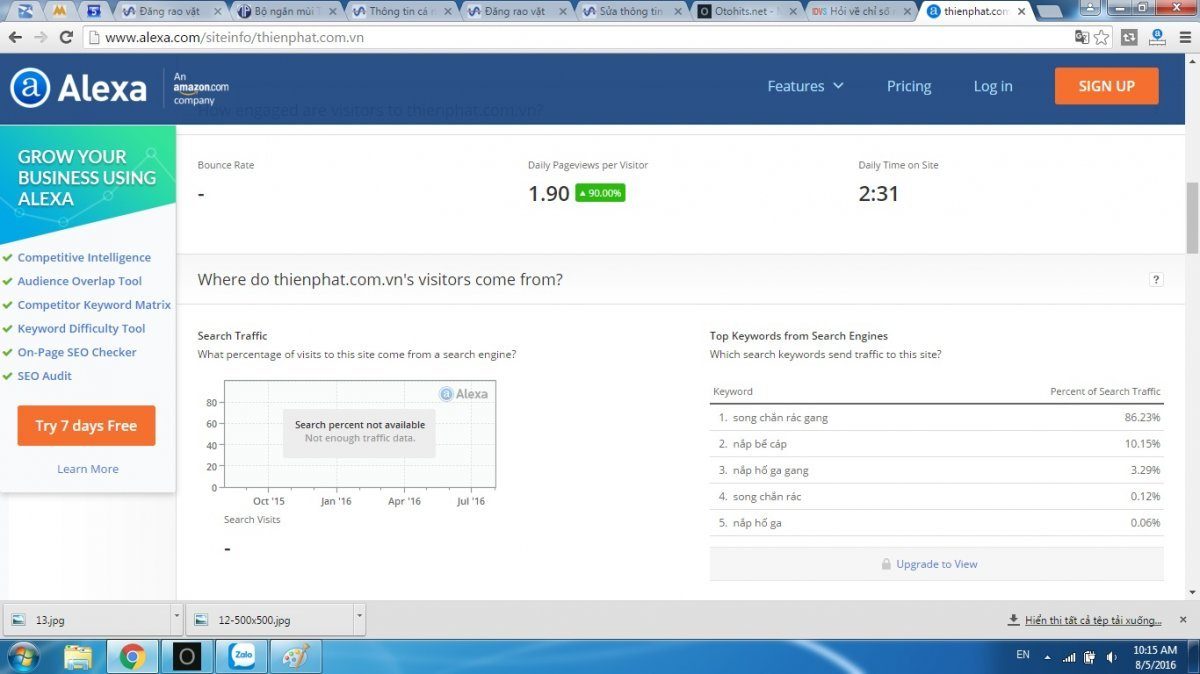
Task: Show hidden system tray icons
Action: point(1047,658)
